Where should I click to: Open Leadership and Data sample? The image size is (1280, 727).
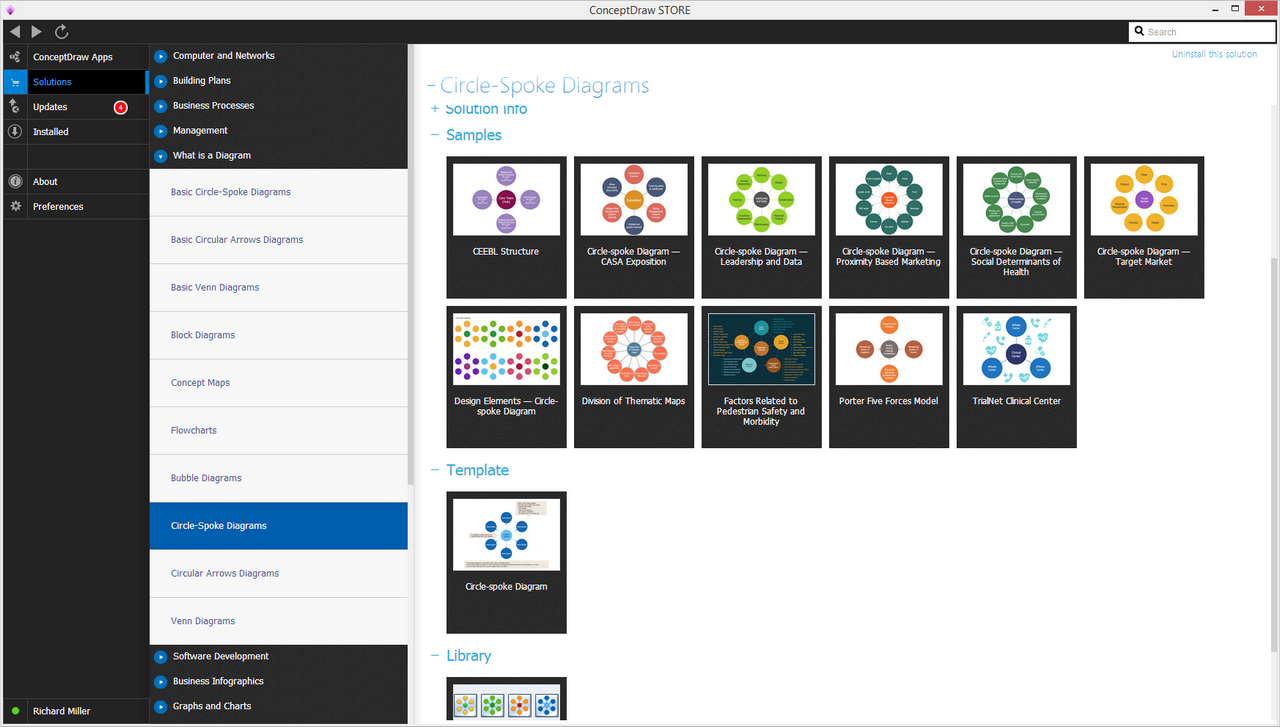tap(762, 227)
